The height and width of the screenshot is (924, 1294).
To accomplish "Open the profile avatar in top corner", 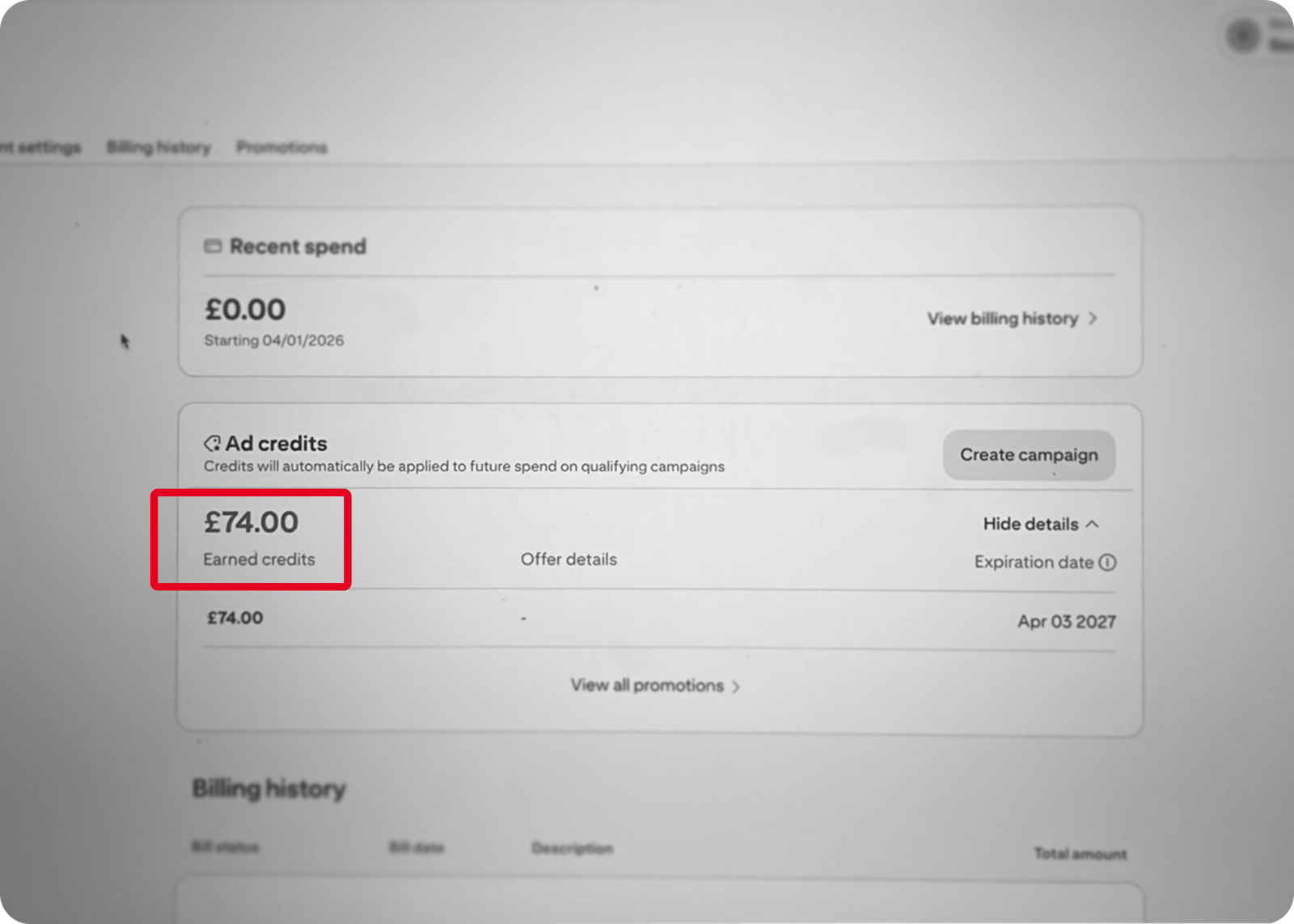I will (x=1243, y=36).
